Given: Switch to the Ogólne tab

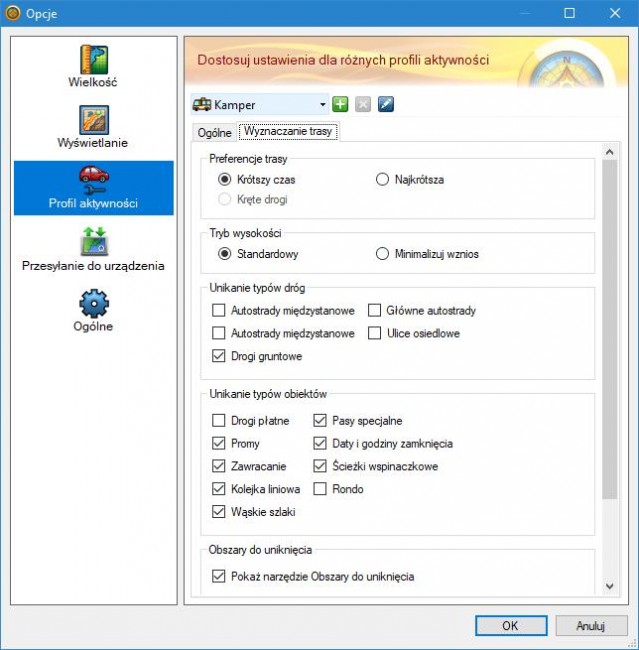Looking at the screenshot, I should [x=214, y=133].
